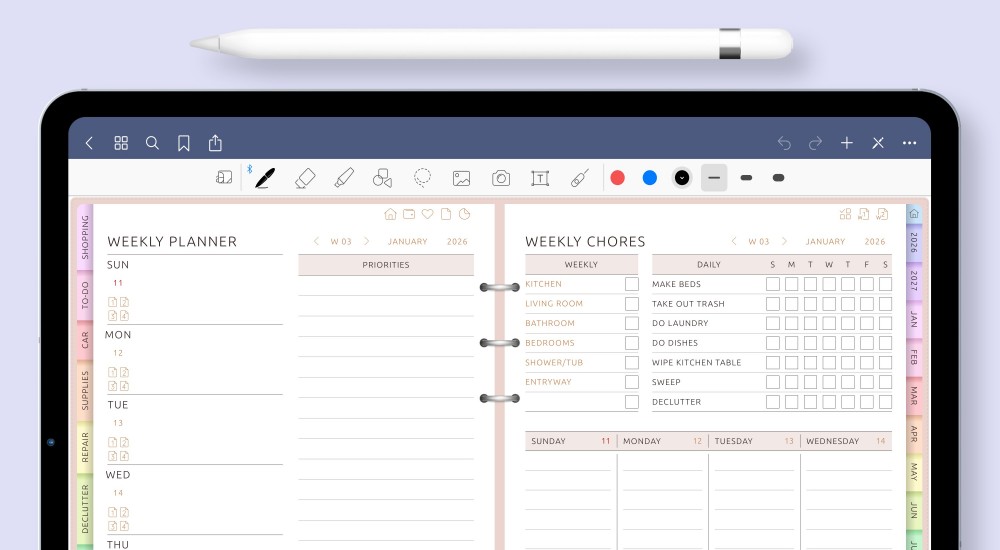Open the SHOPPING side tab
Screen dimensions: 1000x550
(85, 237)
